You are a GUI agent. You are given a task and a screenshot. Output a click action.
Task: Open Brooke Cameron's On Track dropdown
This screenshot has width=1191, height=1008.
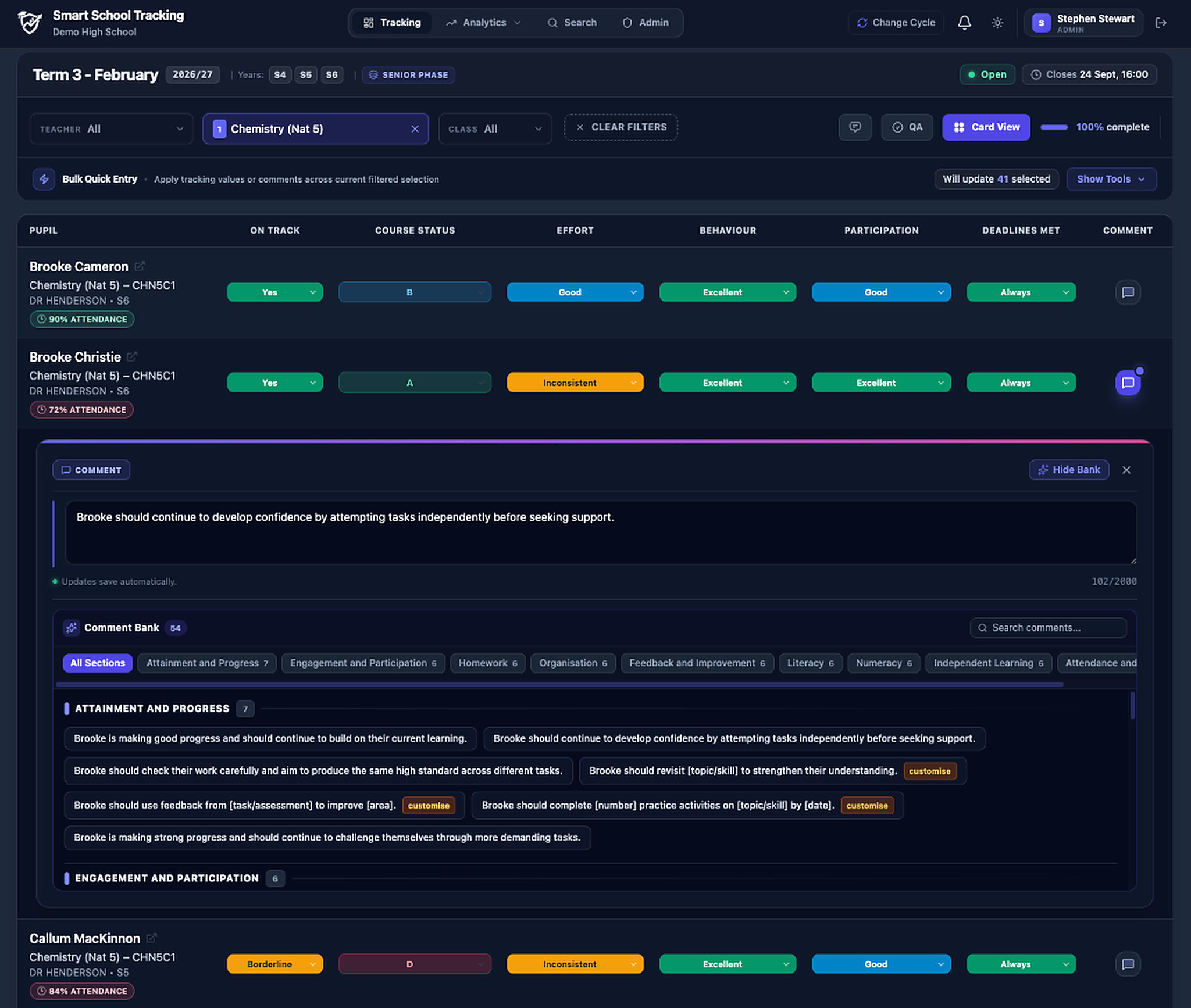click(274, 292)
